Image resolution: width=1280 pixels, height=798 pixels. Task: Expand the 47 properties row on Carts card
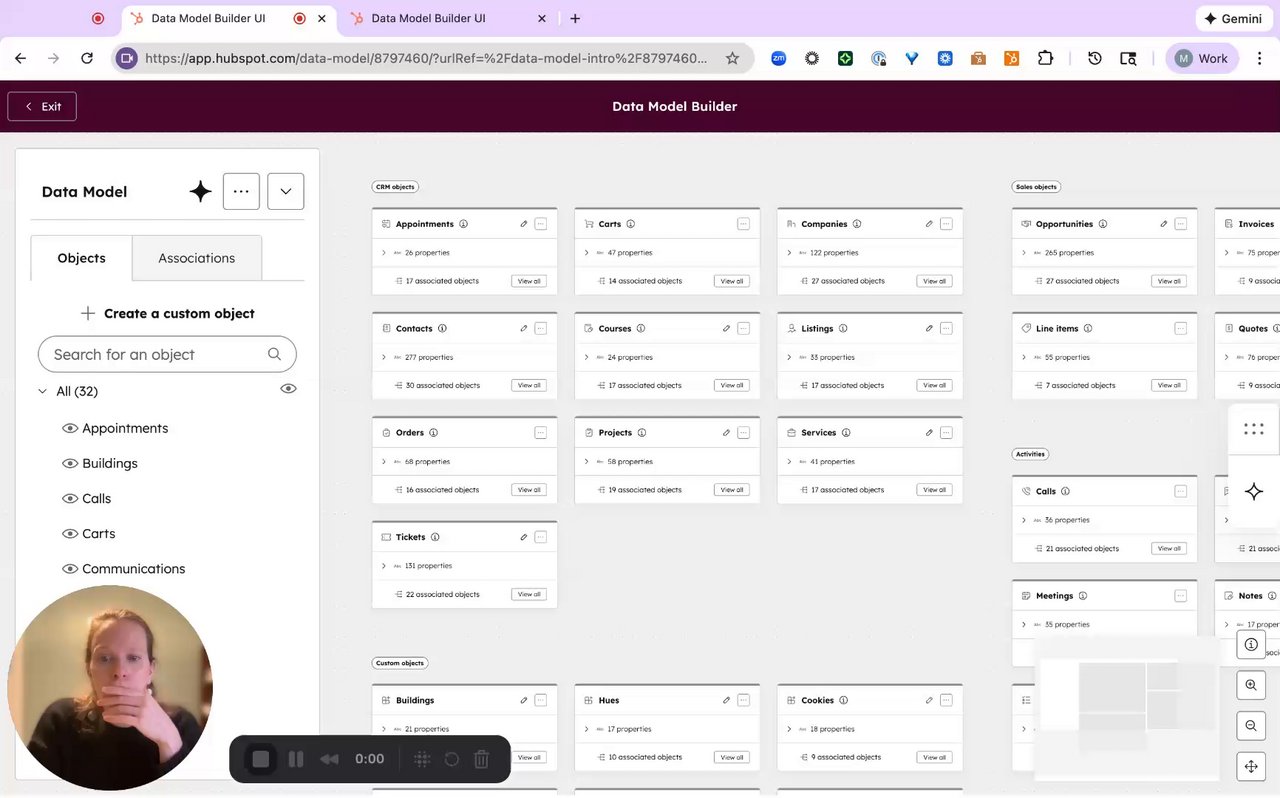(587, 253)
